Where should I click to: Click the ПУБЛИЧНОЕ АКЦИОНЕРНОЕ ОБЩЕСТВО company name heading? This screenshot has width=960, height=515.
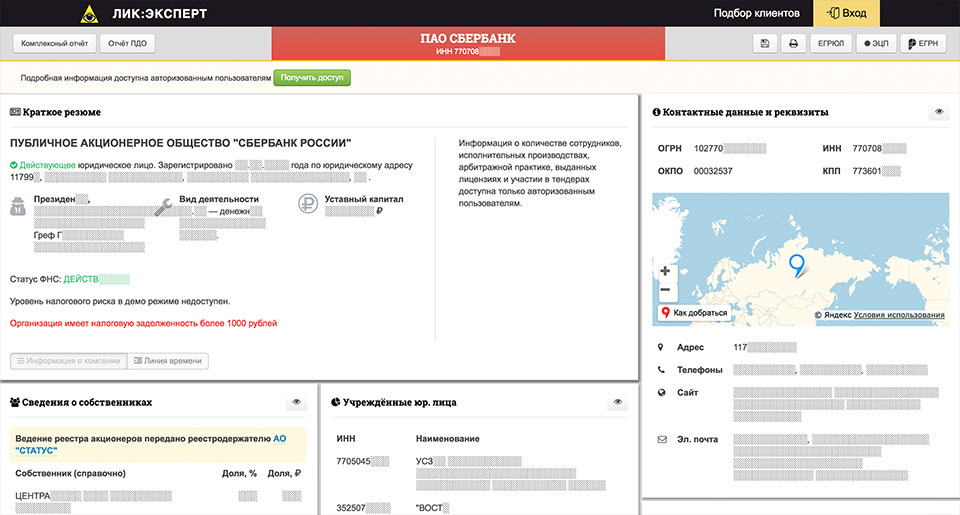(181, 143)
